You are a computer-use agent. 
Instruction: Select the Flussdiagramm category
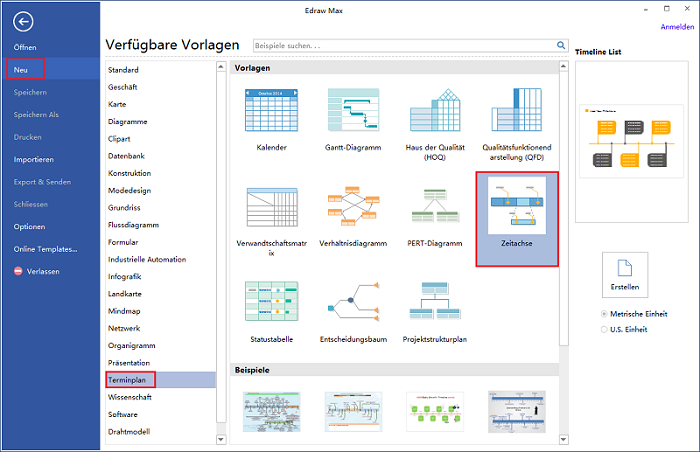133,225
